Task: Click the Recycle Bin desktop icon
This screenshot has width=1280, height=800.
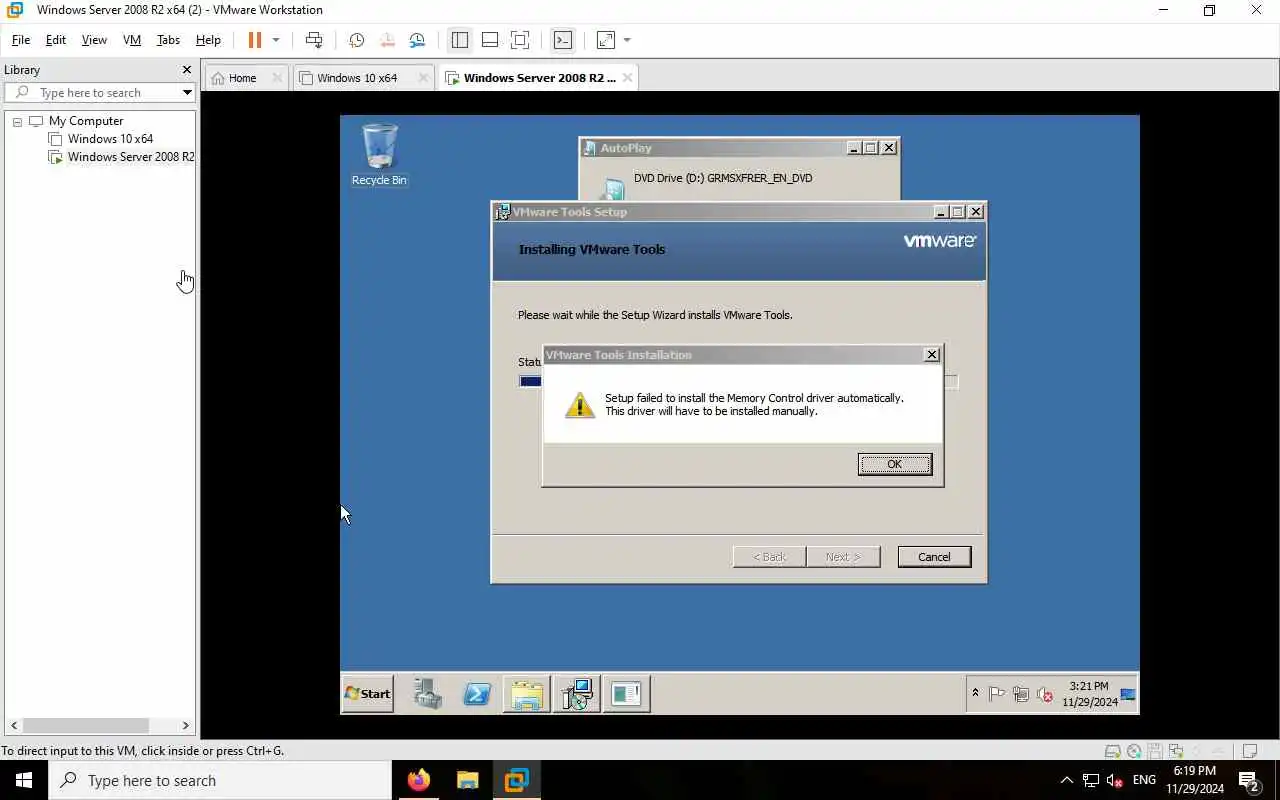Action: tap(379, 155)
